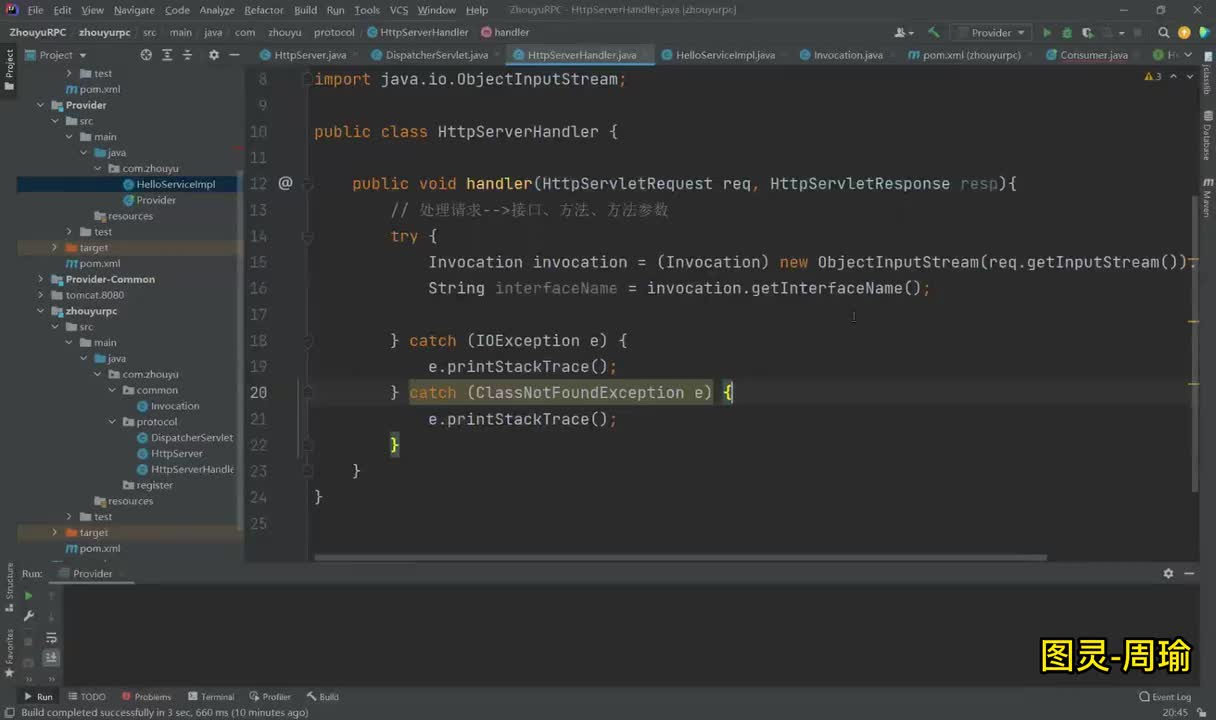1216x720 pixels.
Task: Click the wrench icon in Run panel
Action: [28, 616]
